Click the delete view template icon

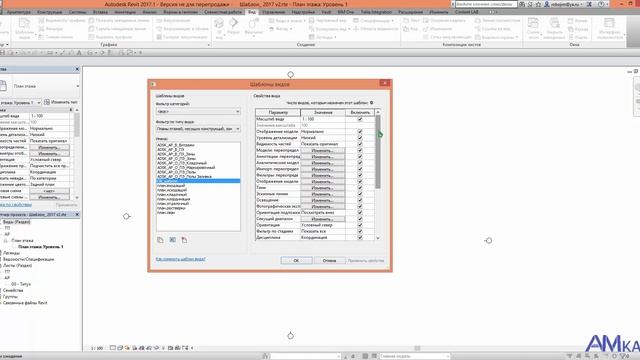pyautogui.click(x=184, y=240)
